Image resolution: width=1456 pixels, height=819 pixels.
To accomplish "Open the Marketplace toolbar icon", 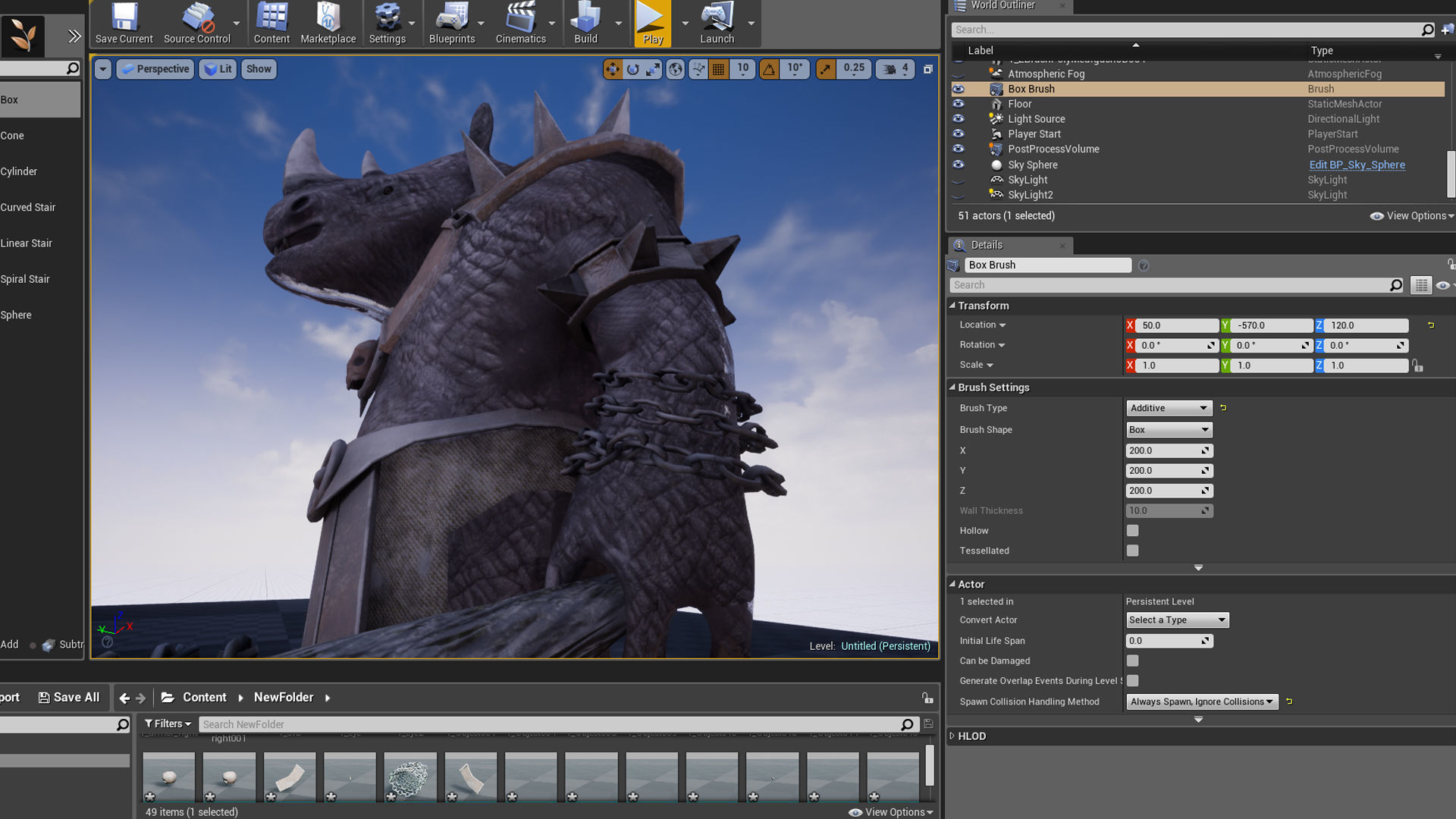I will point(328,24).
